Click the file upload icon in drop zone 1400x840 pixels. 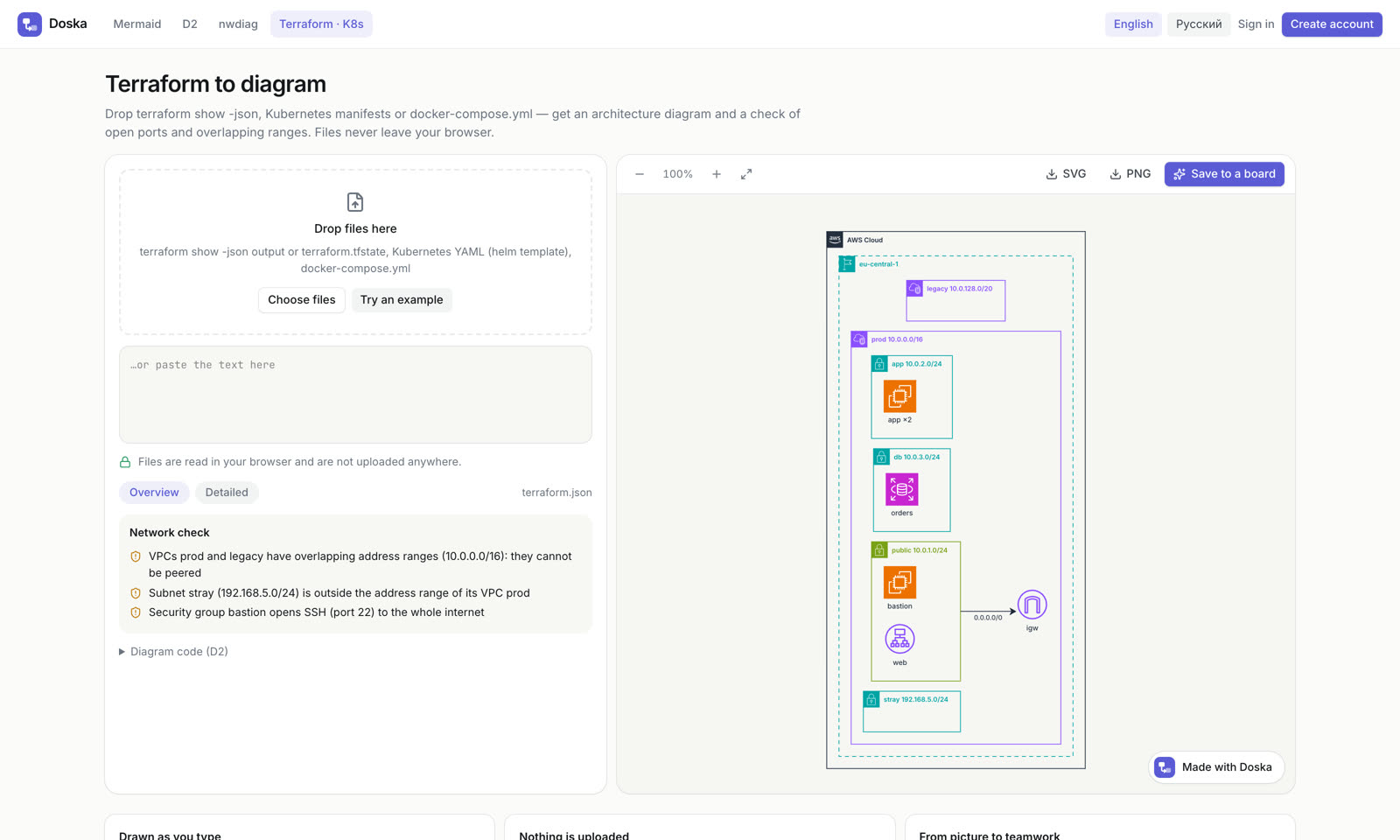pyautogui.click(x=355, y=202)
